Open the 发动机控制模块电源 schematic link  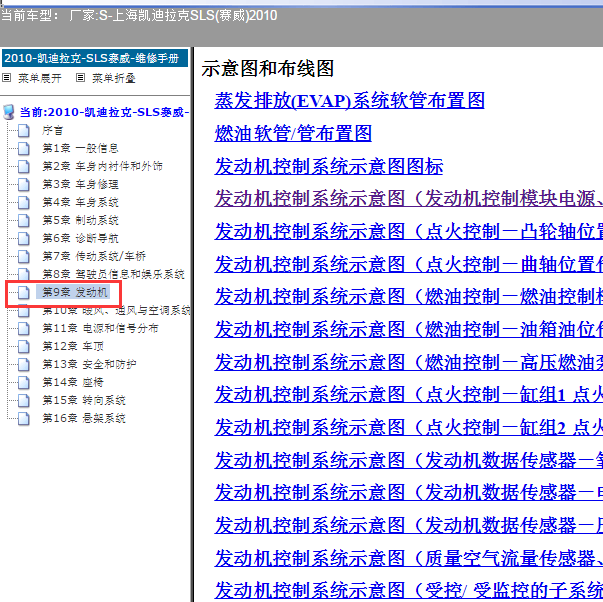(x=408, y=199)
